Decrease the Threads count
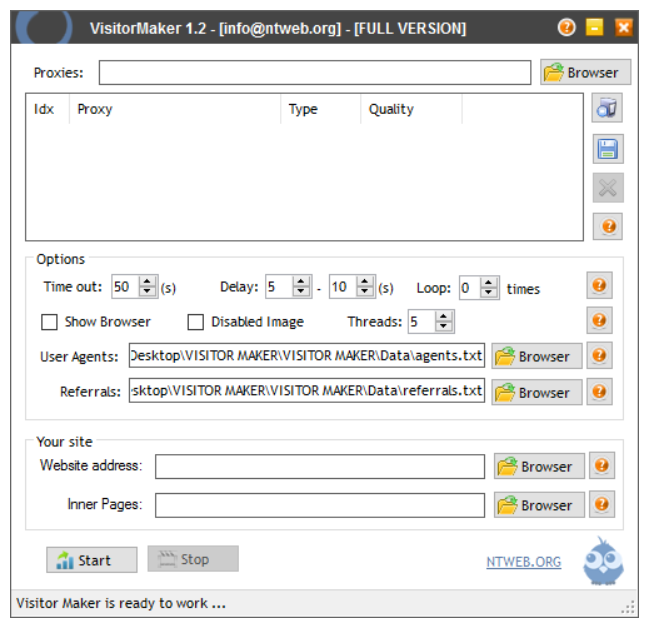This screenshot has width=650, height=625. click(x=444, y=327)
